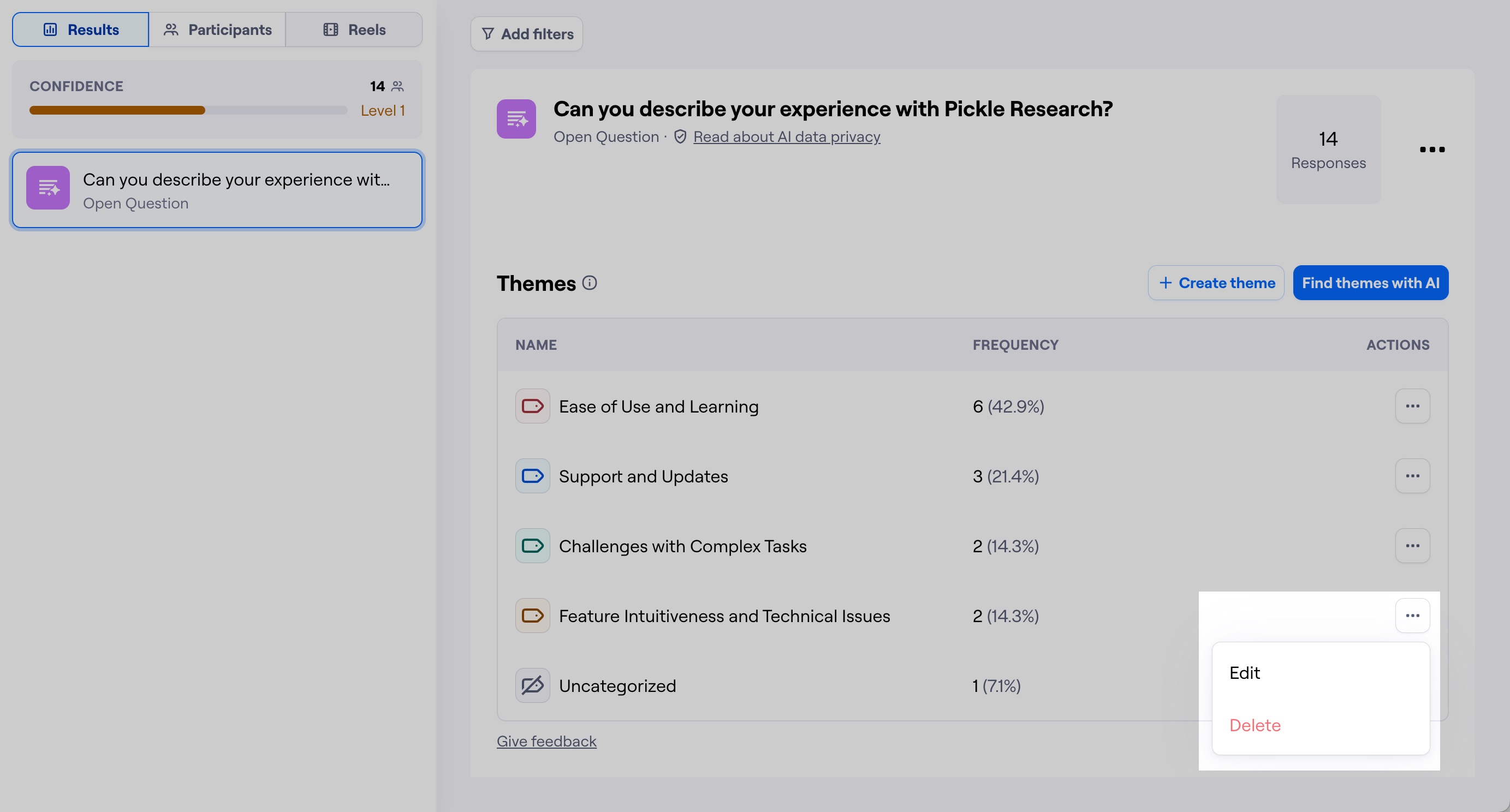Open the Participants tab
The width and height of the screenshot is (1510, 812).
[x=217, y=29]
